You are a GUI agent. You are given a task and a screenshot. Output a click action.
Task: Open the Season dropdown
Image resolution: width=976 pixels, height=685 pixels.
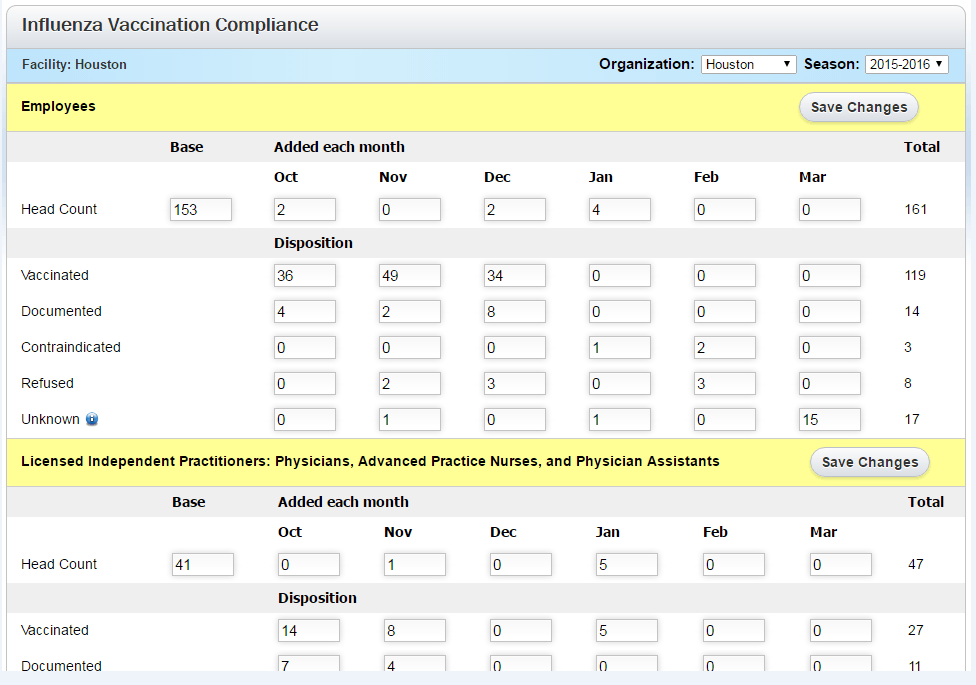(x=906, y=64)
